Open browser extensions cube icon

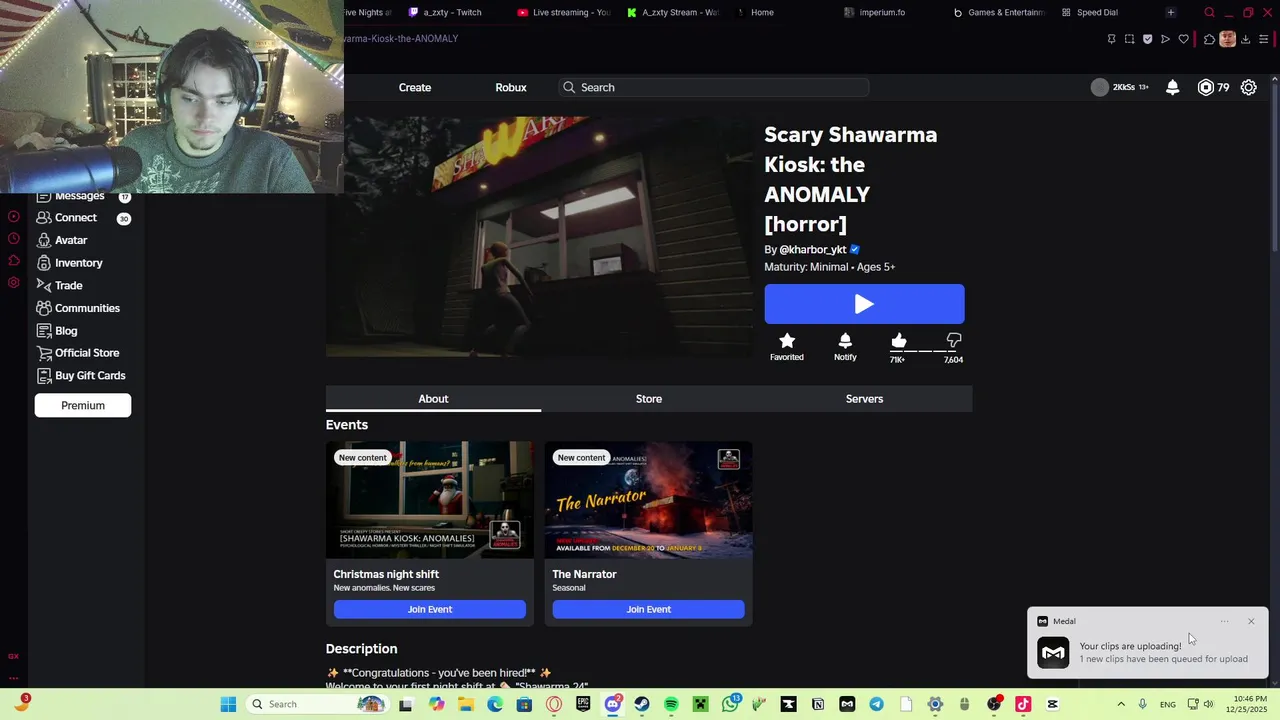(1209, 39)
